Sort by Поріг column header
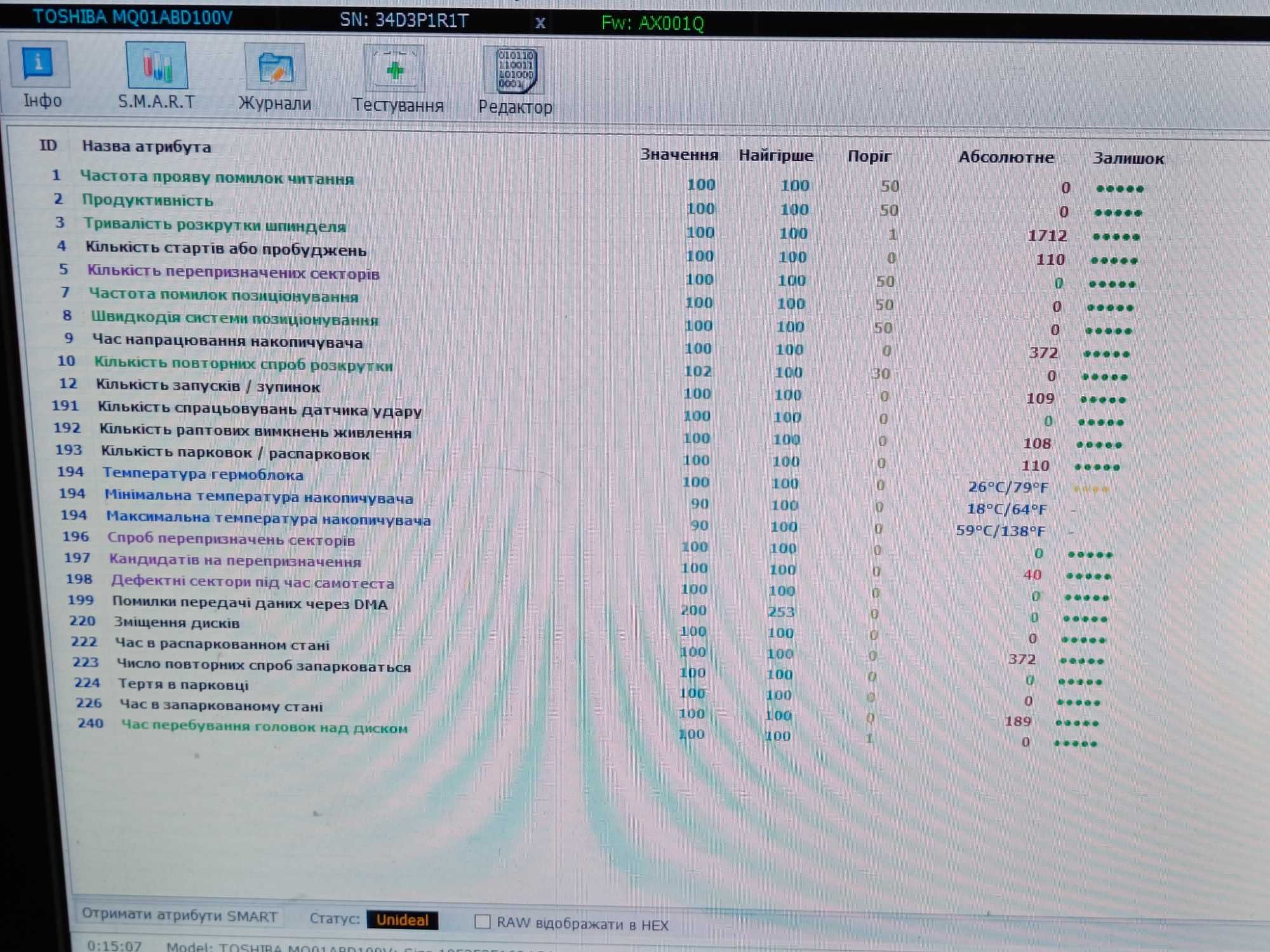The height and width of the screenshot is (952, 1270). click(x=869, y=156)
